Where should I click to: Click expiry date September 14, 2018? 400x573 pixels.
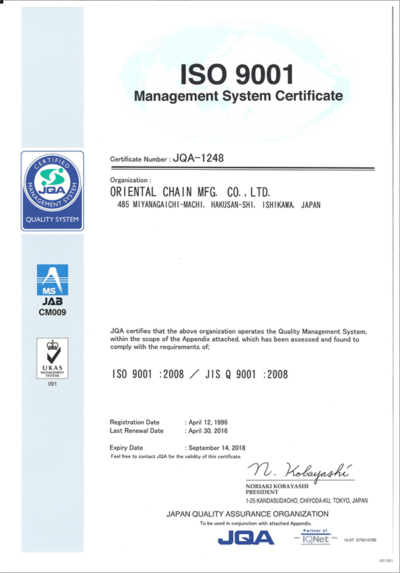217,448
